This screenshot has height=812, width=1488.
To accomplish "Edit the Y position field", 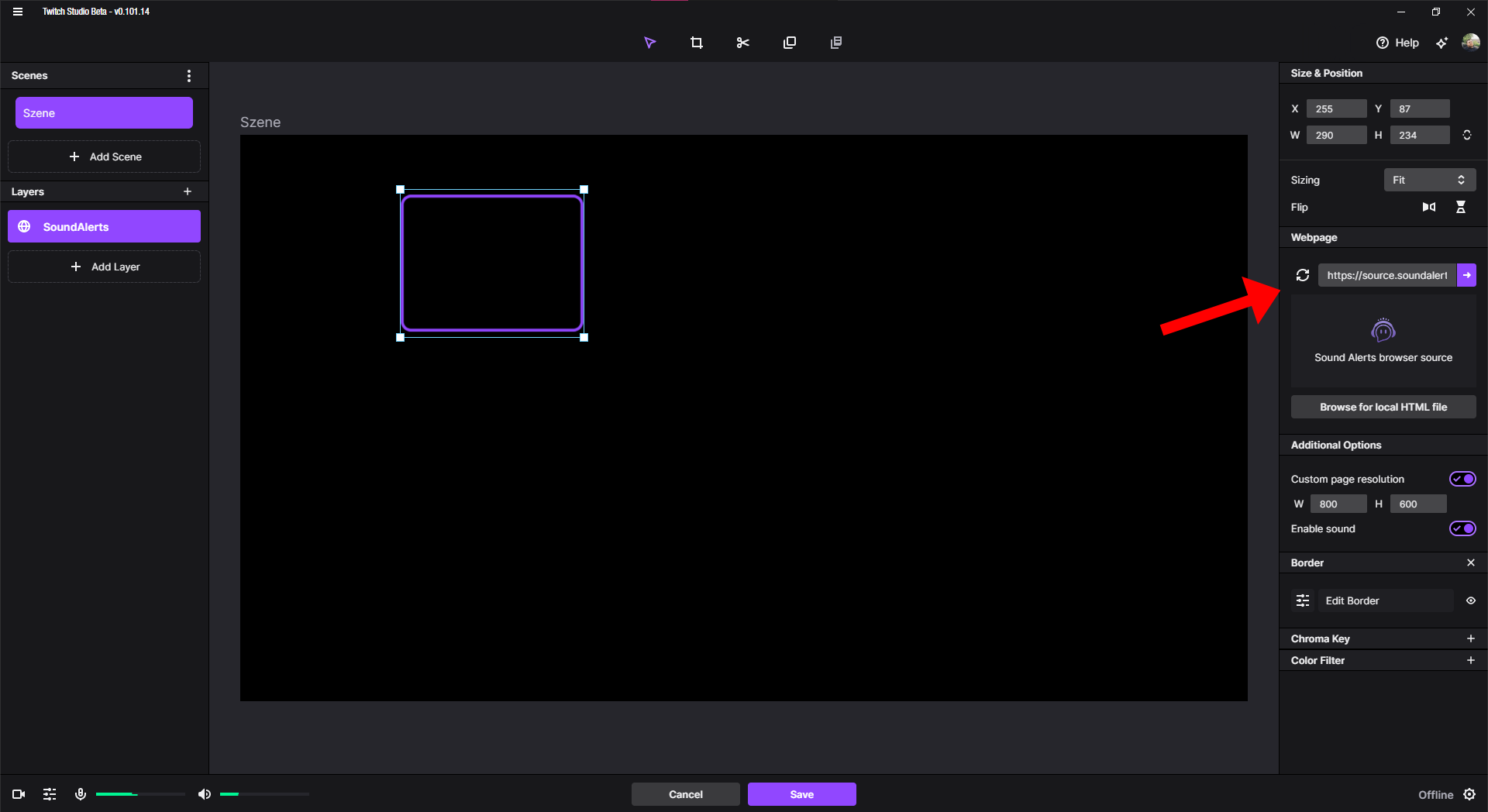I will click(x=1420, y=108).
